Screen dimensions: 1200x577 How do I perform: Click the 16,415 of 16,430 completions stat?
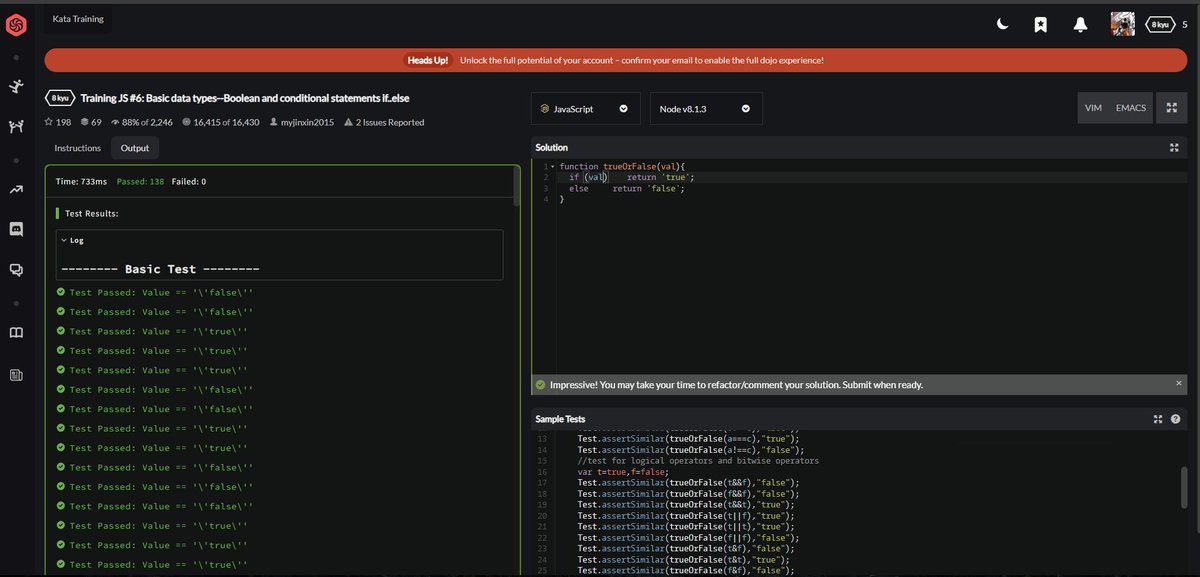220,122
